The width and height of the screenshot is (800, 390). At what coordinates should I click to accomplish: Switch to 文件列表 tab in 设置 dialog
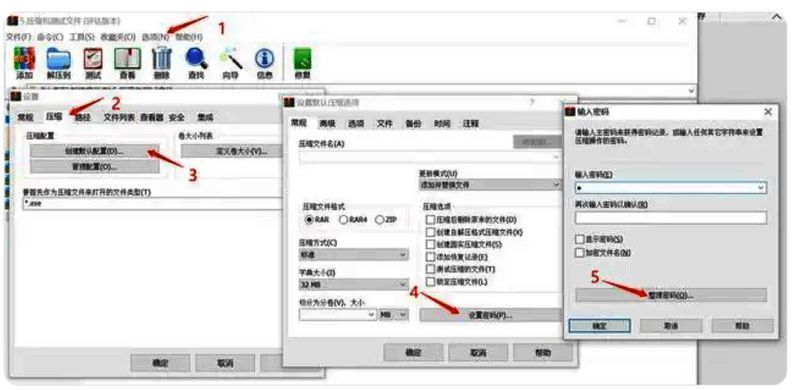click(119, 117)
